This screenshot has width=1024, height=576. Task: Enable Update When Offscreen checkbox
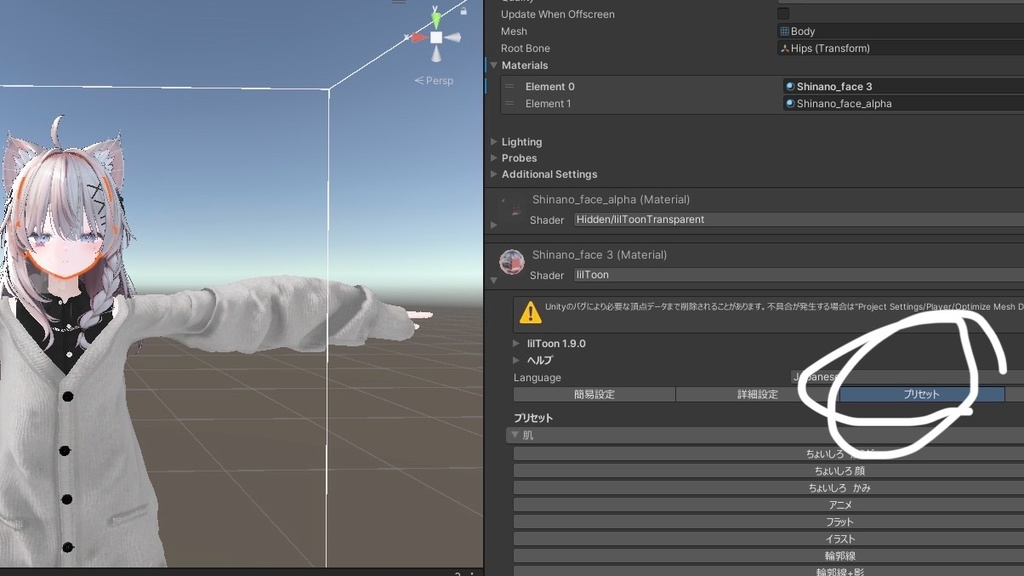[x=783, y=14]
